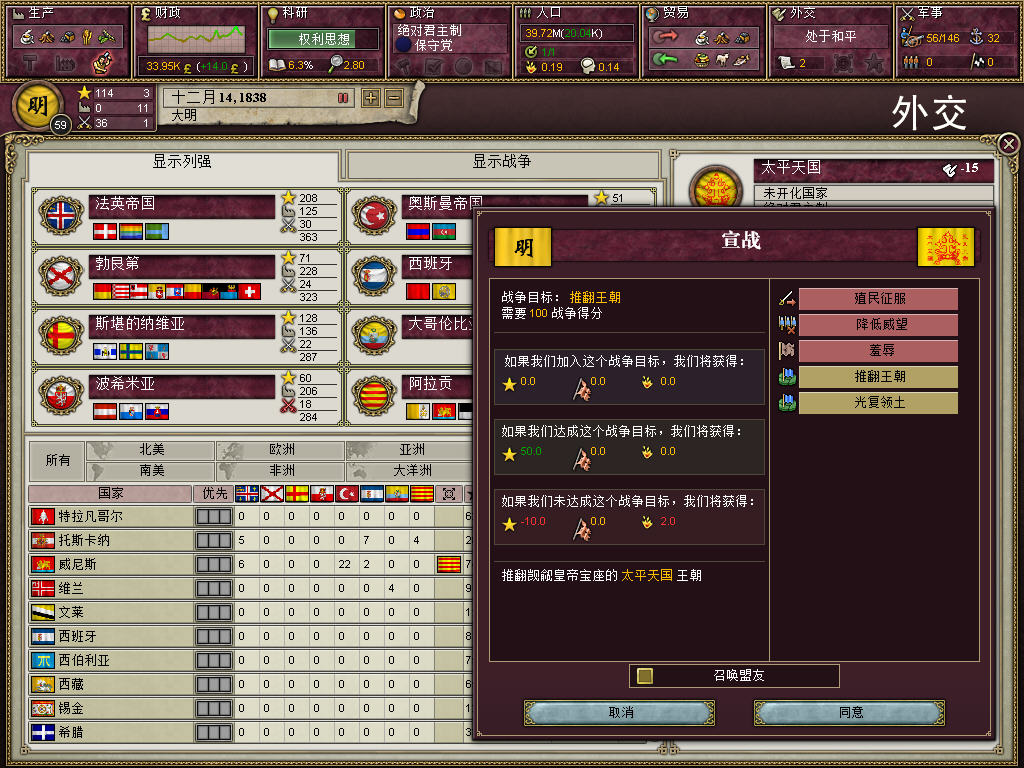Image resolution: width=1024 pixels, height=768 pixels.
Task: Increase game speed with plus button
Action: (371, 98)
